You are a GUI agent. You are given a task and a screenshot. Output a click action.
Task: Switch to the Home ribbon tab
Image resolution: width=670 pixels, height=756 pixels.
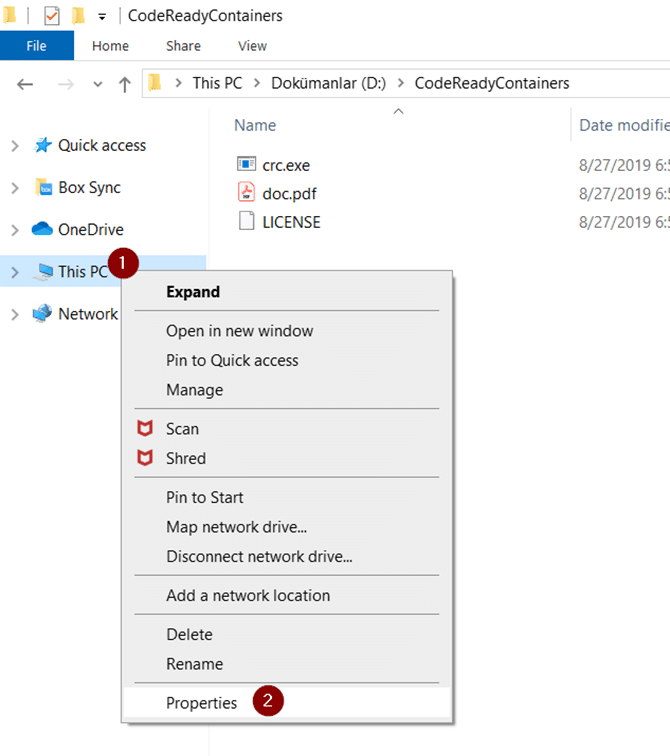[x=110, y=46]
